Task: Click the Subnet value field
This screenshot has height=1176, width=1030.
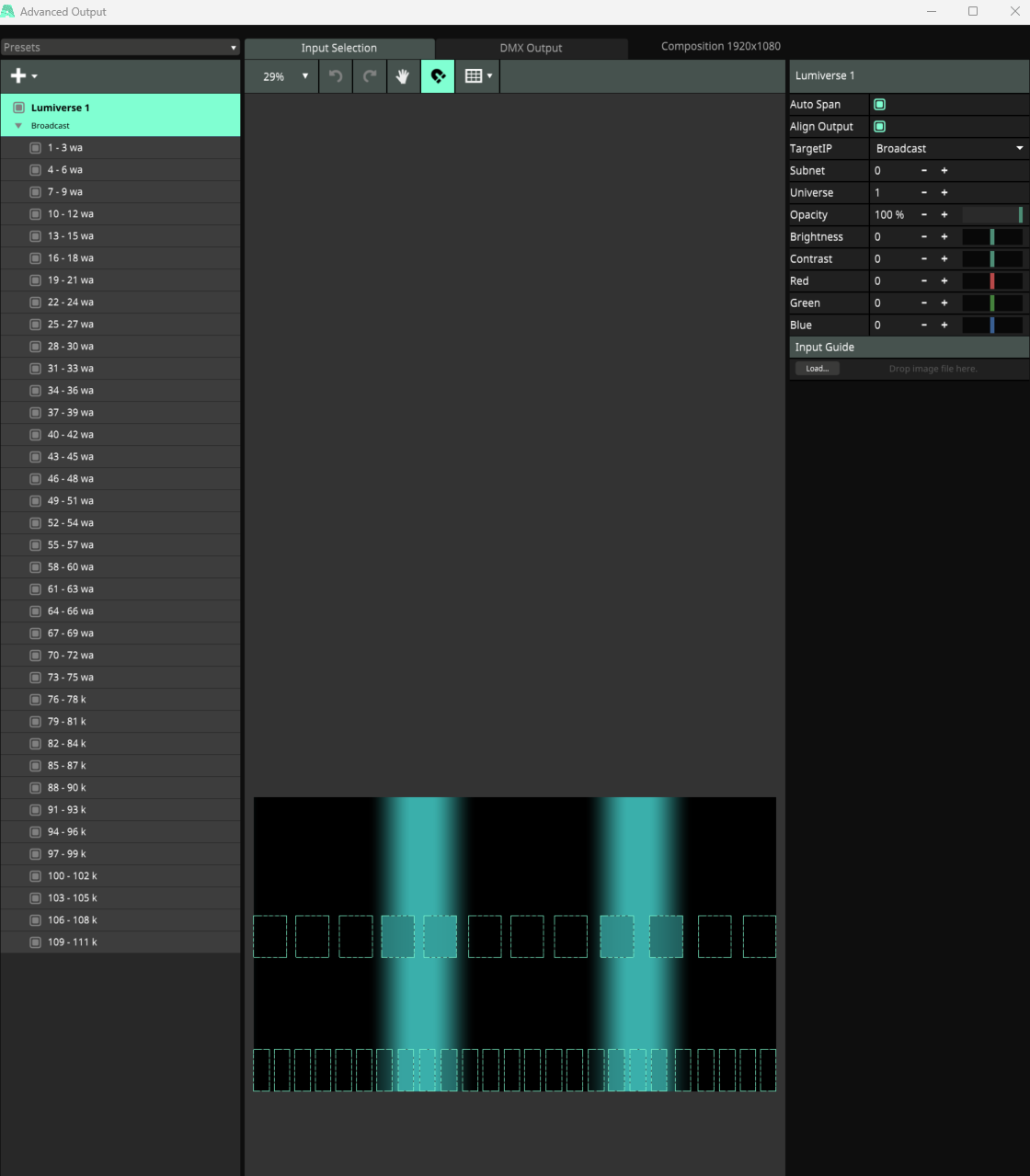Action: (x=892, y=171)
